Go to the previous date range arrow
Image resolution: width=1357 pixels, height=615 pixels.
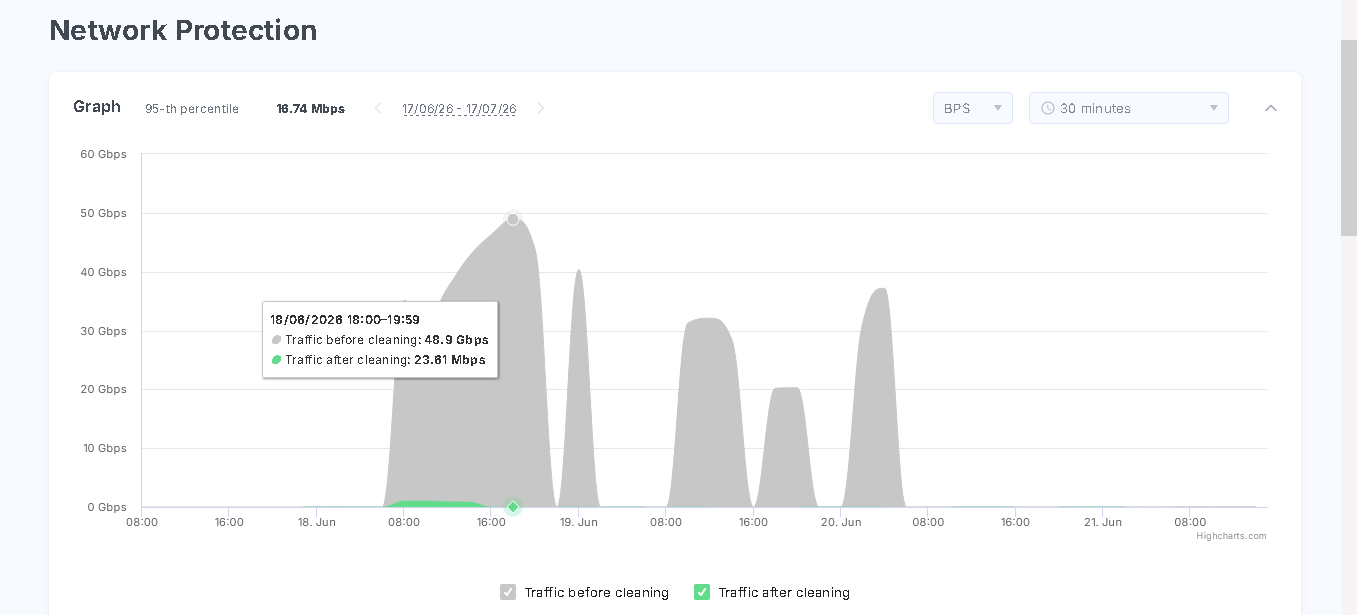378,108
